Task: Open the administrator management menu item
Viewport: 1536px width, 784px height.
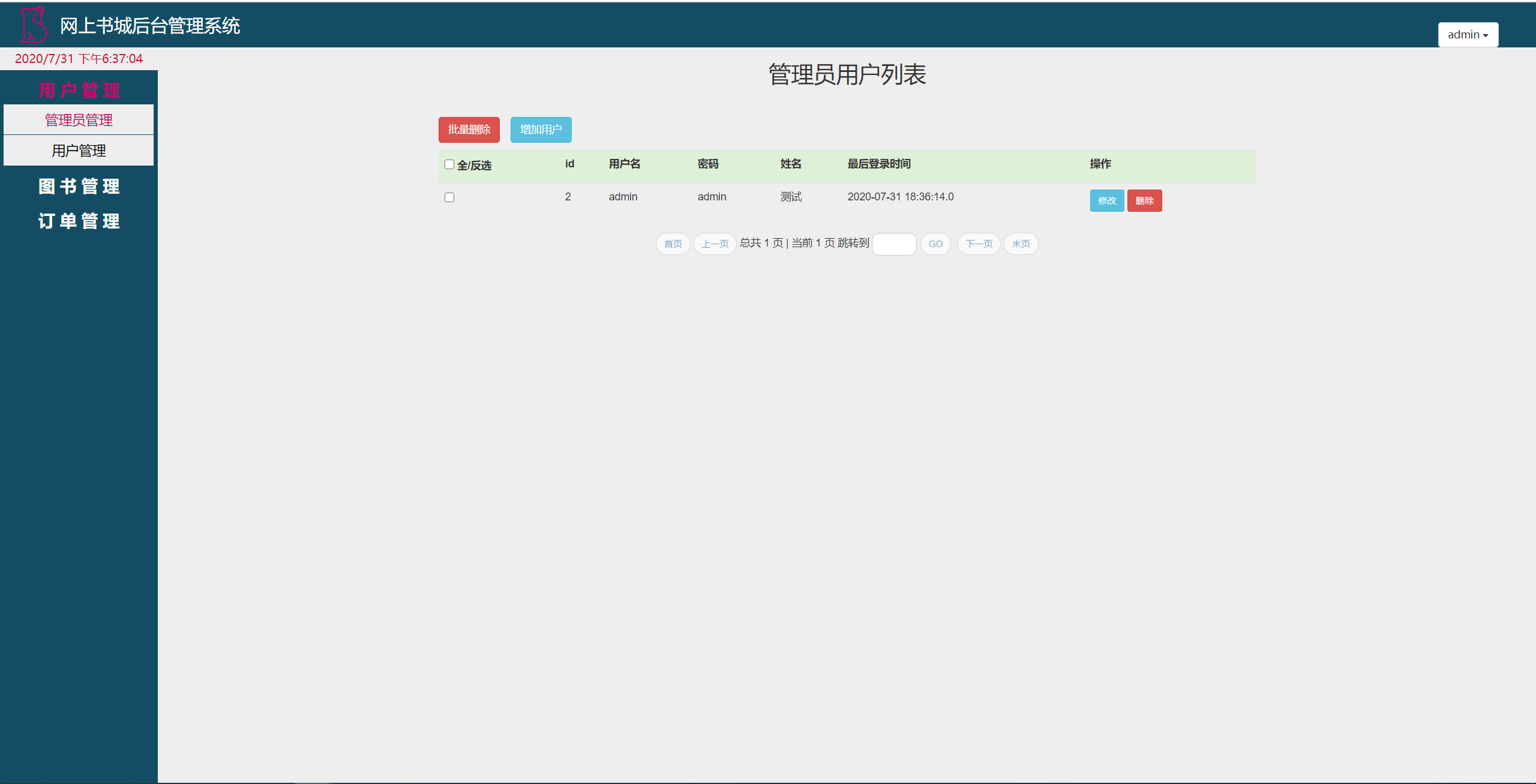Action: (79, 120)
